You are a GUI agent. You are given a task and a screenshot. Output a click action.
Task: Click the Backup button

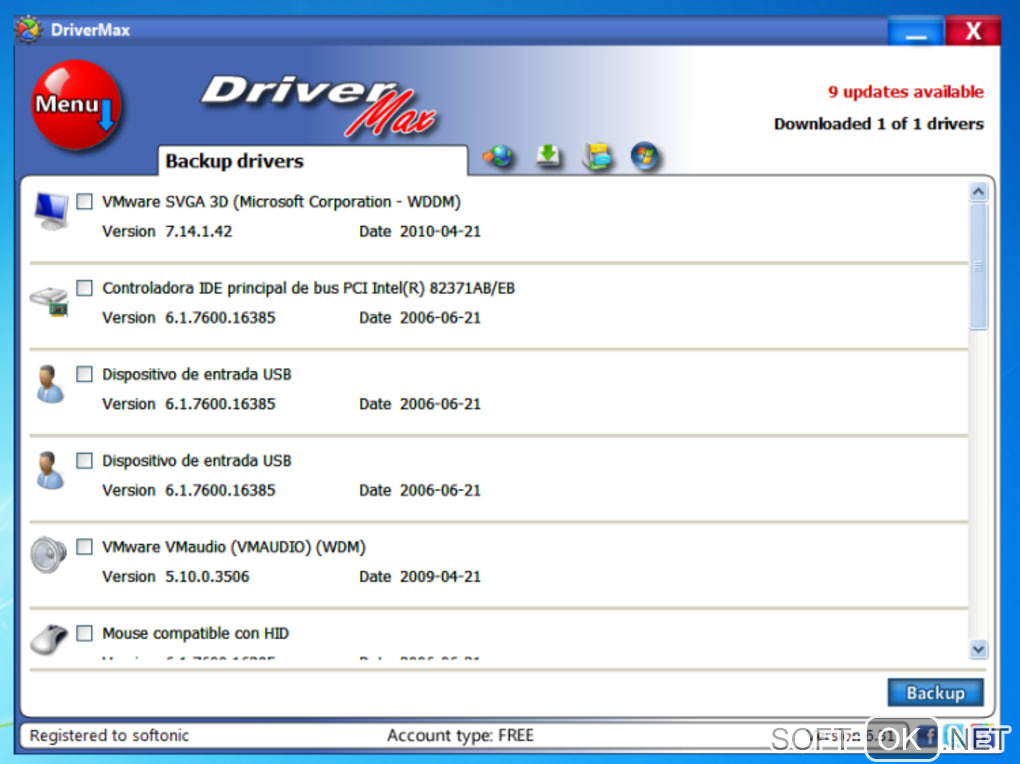point(935,692)
